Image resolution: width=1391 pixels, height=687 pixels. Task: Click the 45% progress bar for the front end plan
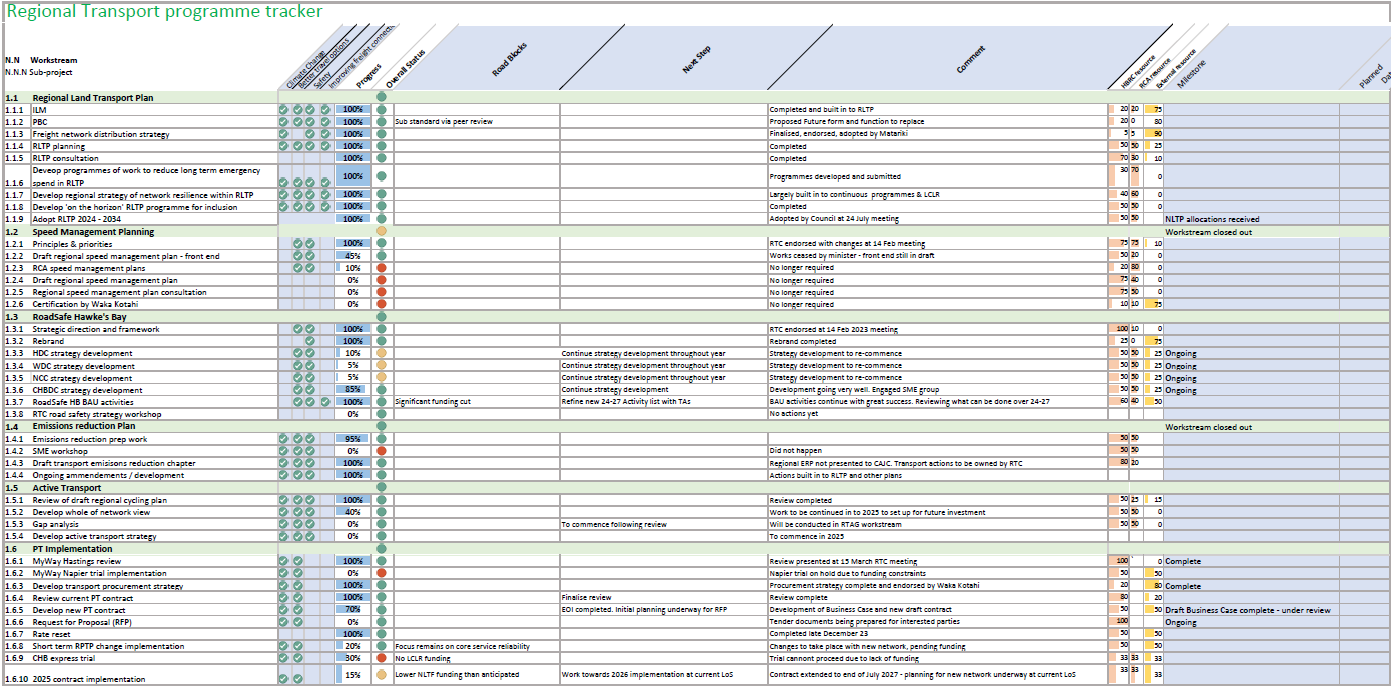click(352, 256)
